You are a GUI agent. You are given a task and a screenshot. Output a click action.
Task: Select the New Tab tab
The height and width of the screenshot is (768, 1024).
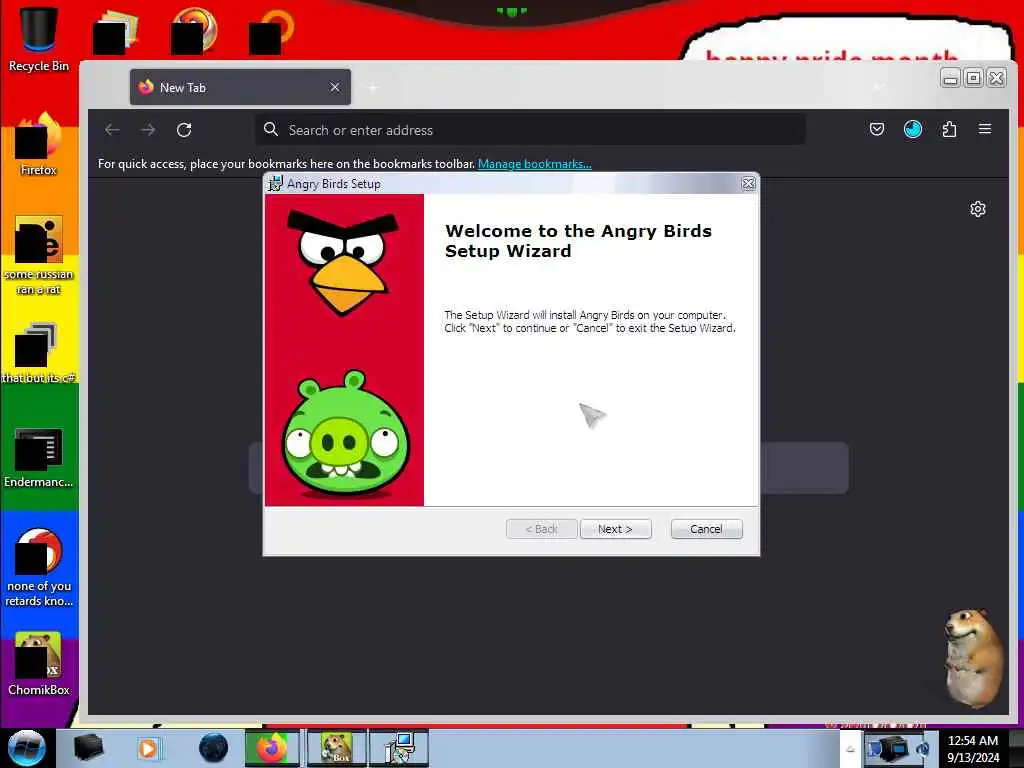[240, 88]
